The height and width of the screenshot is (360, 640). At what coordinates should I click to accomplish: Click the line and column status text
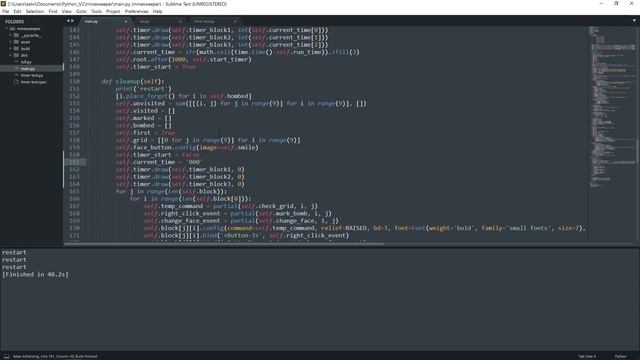55,356
